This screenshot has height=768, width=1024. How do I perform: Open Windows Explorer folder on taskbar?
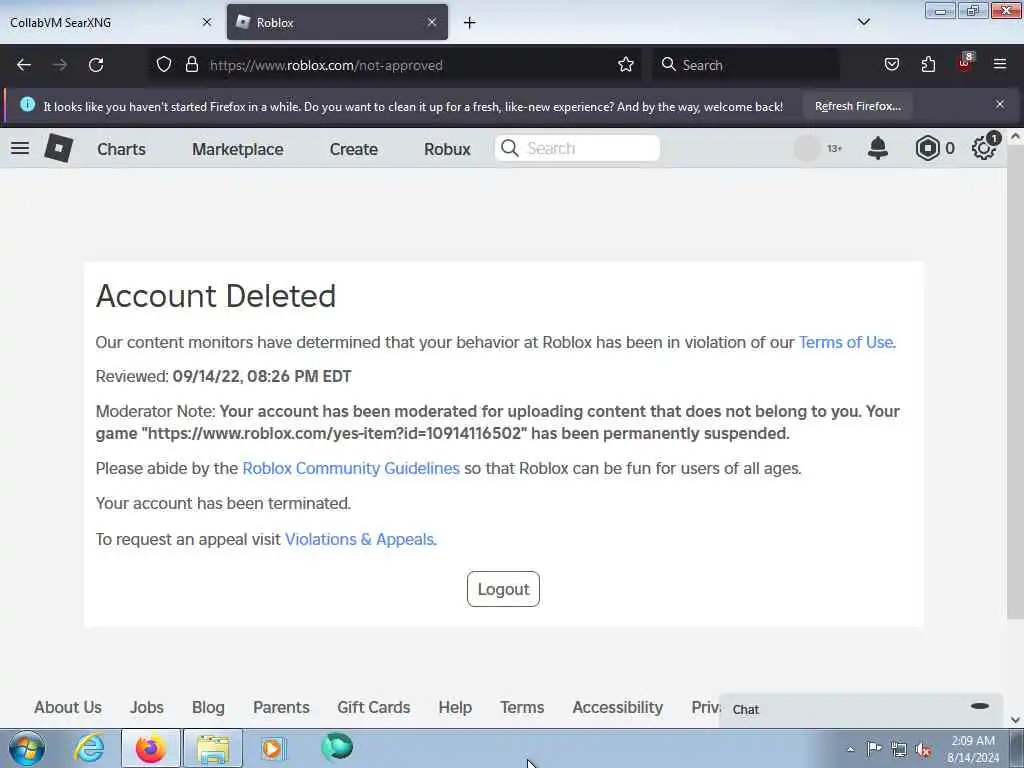[x=213, y=748]
